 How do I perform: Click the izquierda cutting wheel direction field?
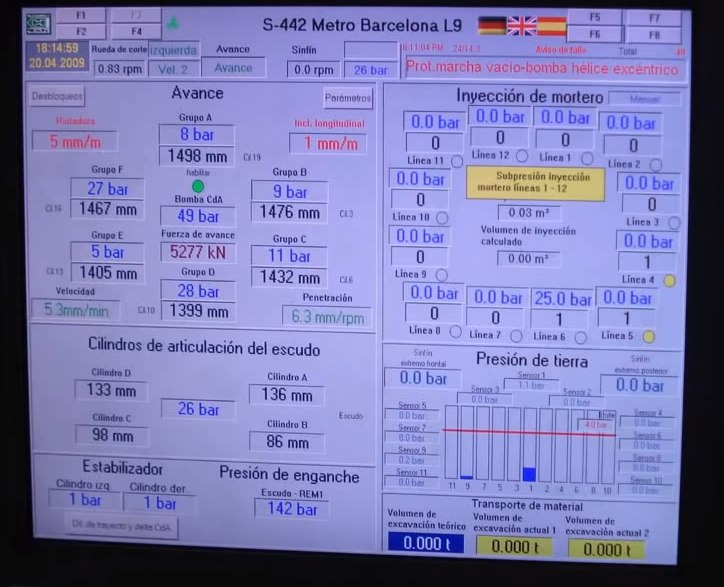click(x=174, y=50)
